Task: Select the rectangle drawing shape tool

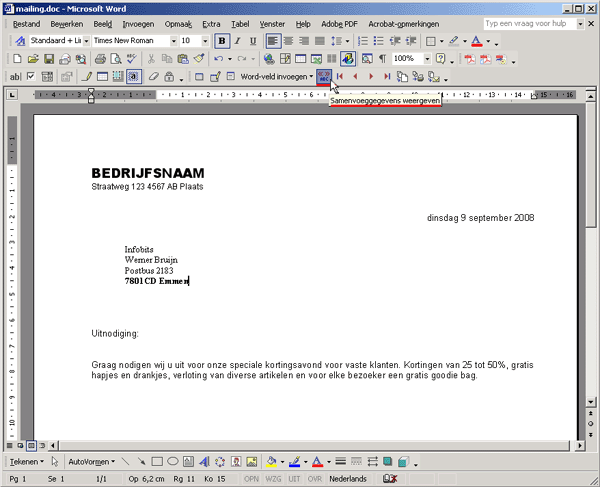Action: (x=157, y=462)
